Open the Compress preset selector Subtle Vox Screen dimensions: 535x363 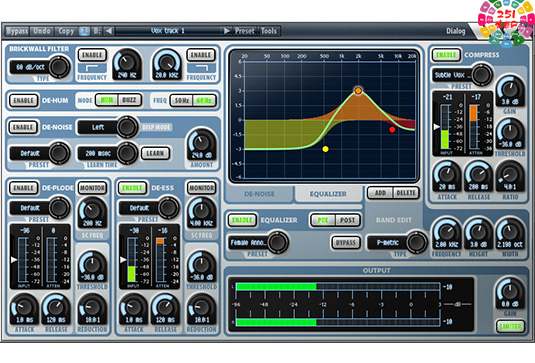pos(462,75)
